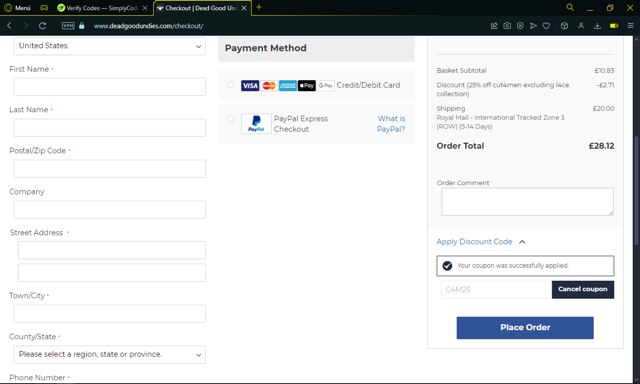Close the Checkout tab
The height and width of the screenshot is (384, 640).
244,8
